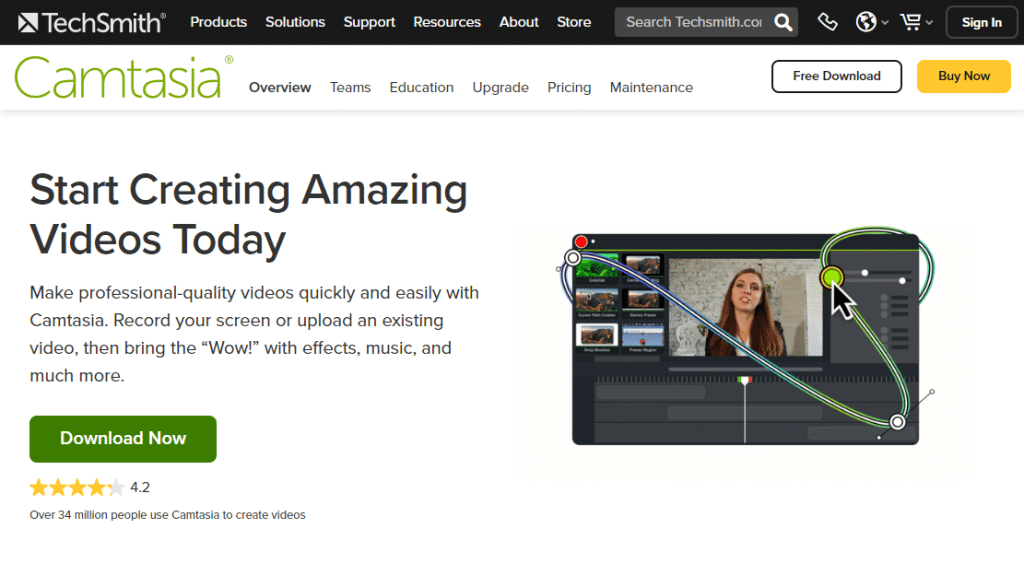Open the phone contact icon
The width and height of the screenshot is (1024, 564).
[x=827, y=22]
